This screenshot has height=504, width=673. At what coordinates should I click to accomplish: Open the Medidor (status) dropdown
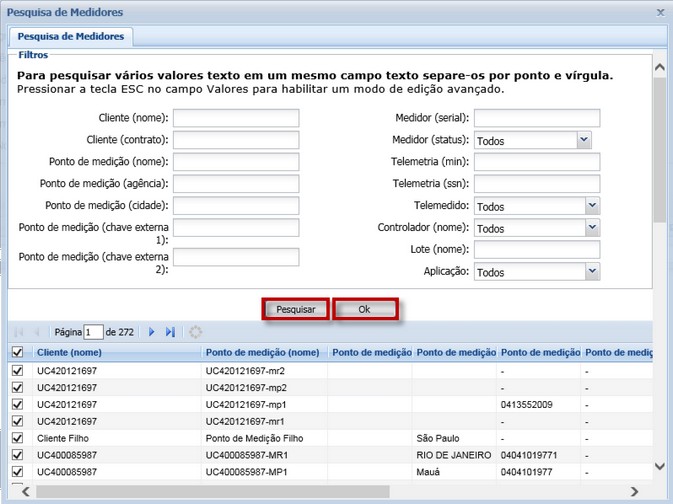tap(584, 141)
